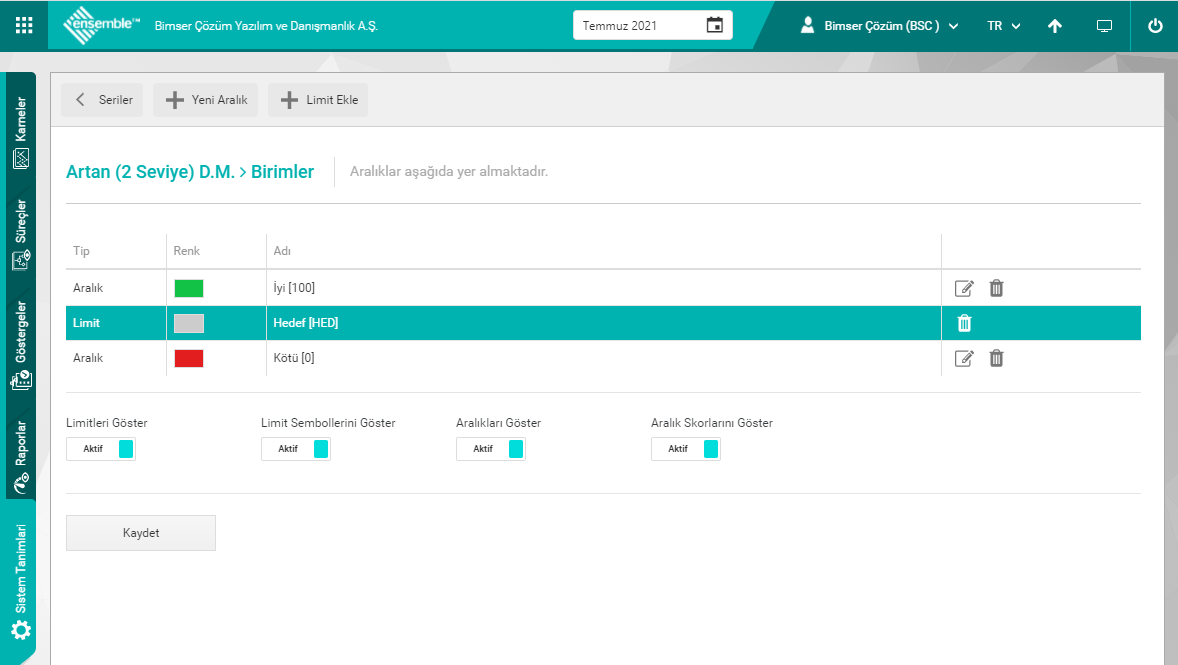This screenshot has height=665, width=1178.
Task: Toggle the Aralık Skorlarını Göster switch
Action: click(685, 449)
